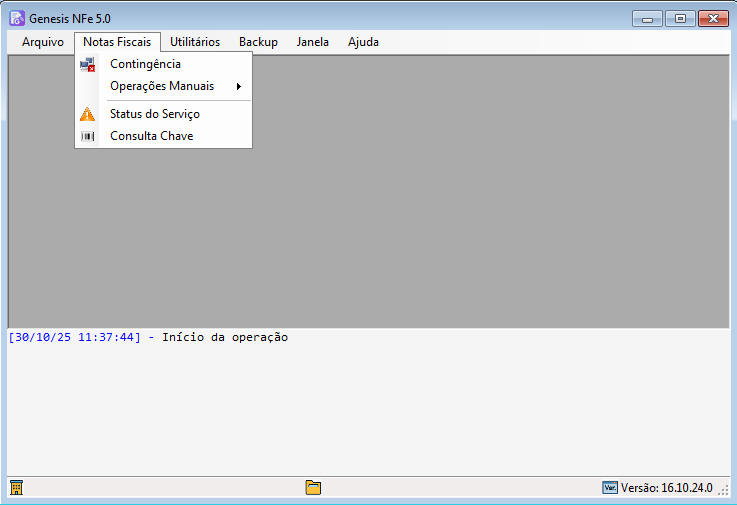This screenshot has height=505, width=737.
Task: Click the Contingência icon in the menu
Action: click(88, 64)
